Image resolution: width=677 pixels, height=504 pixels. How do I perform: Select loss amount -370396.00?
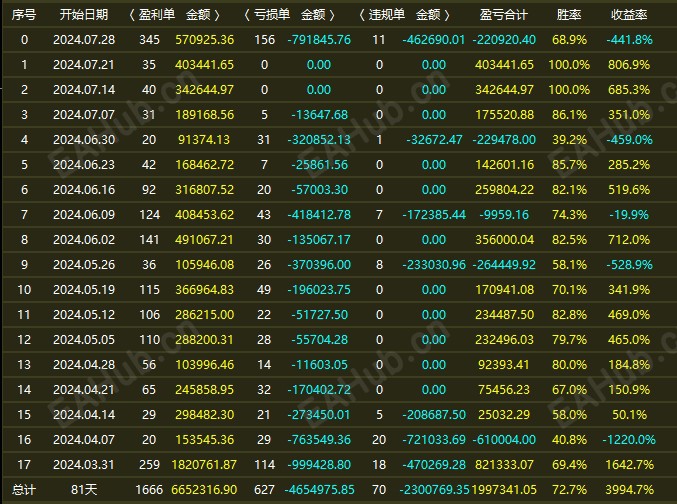coord(319,265)
